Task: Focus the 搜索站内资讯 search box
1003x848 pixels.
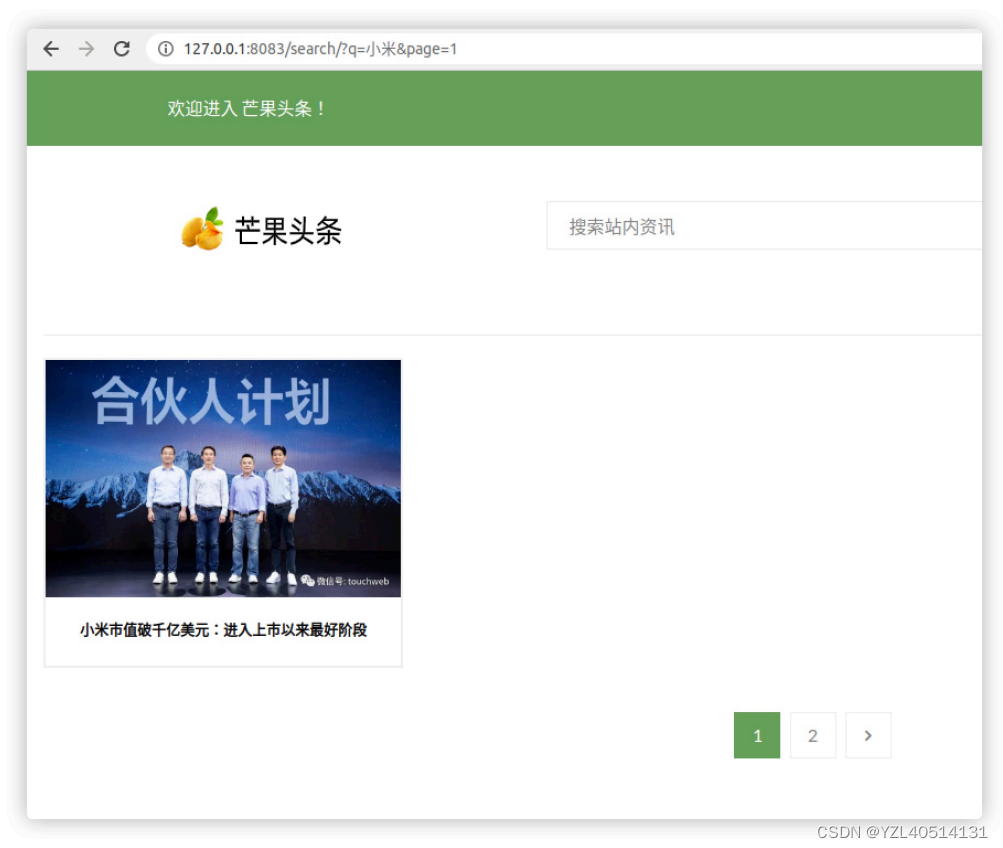Action: (764, 226)
